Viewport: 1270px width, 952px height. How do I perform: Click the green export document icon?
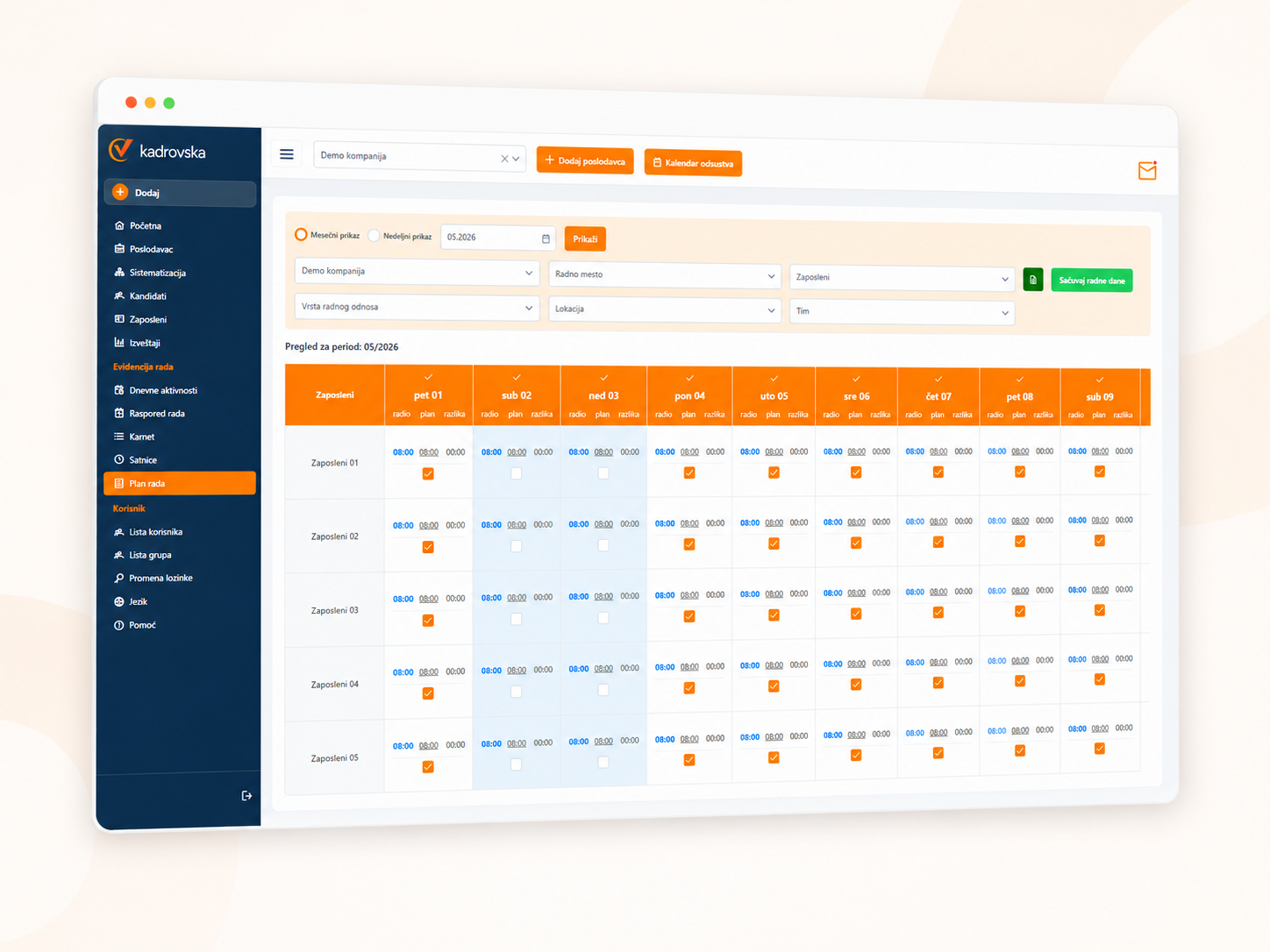pos(1033,280)
